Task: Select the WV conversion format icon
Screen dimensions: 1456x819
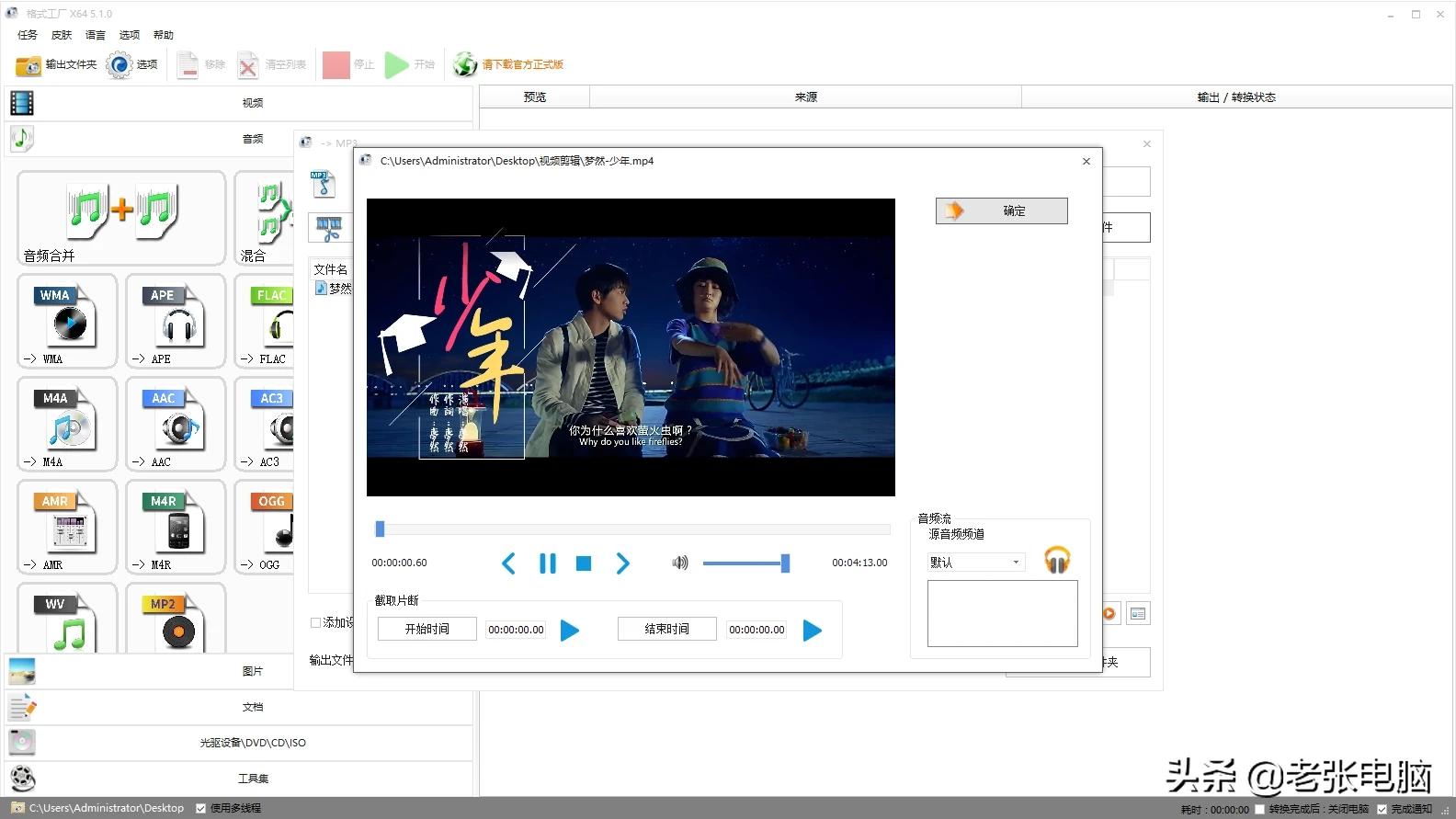Action: 68,618
